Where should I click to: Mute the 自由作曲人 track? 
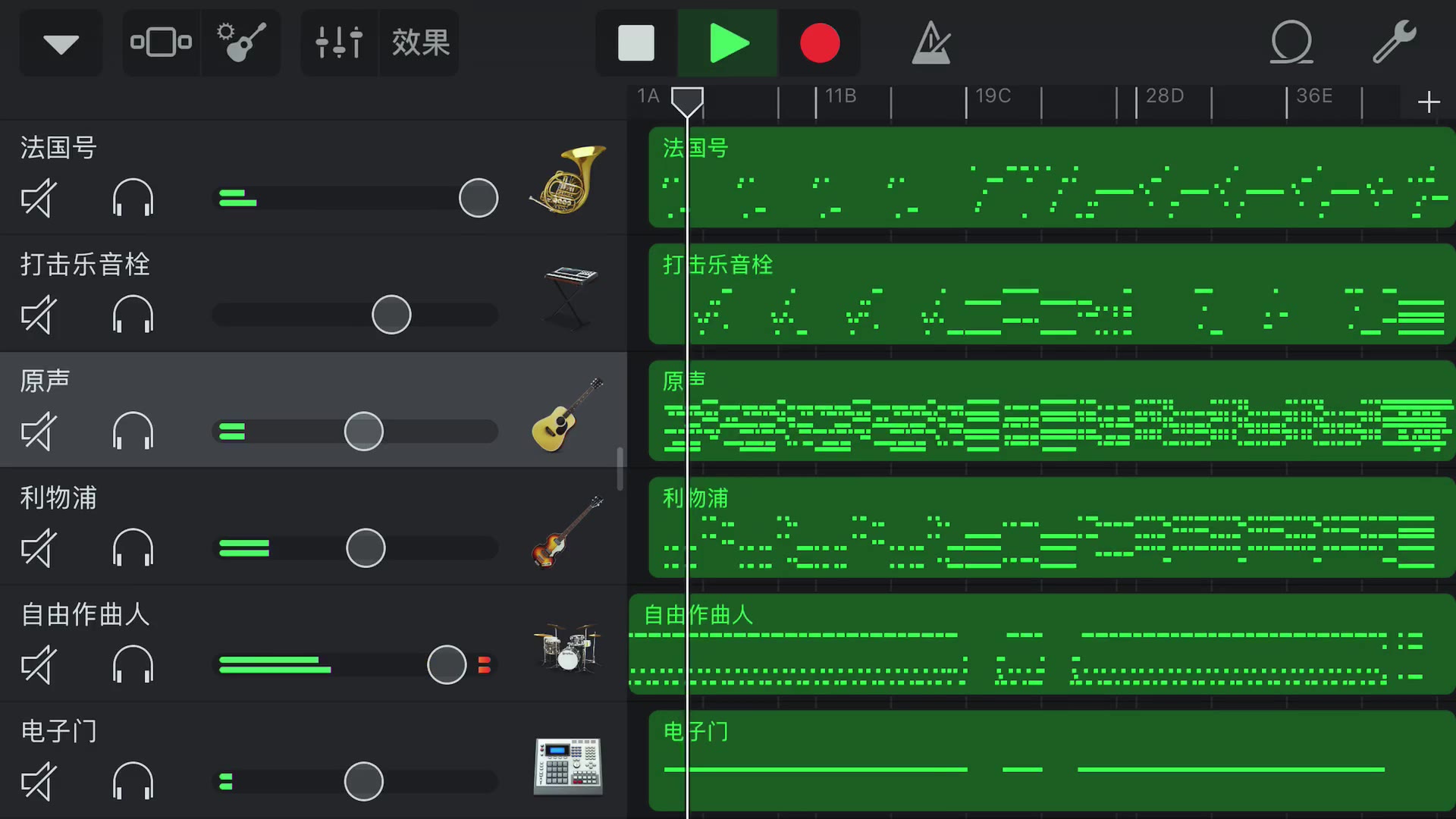tap(39, 665)
